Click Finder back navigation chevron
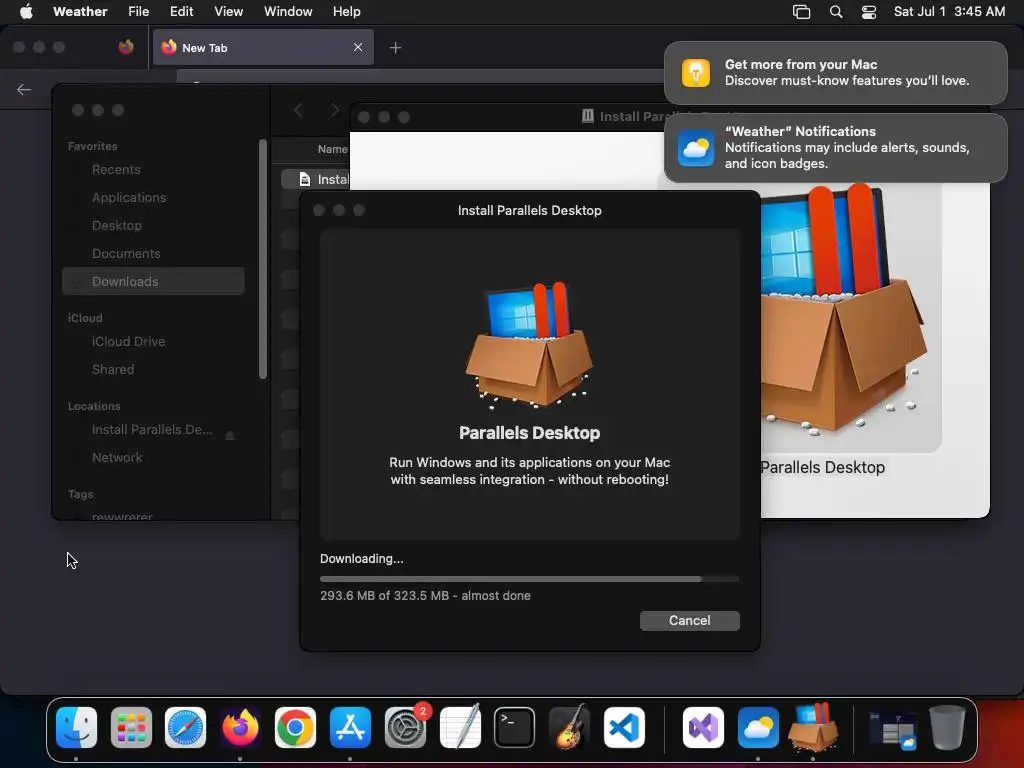This screenshot has height=768, width=1024. click(x=298, y=110)
